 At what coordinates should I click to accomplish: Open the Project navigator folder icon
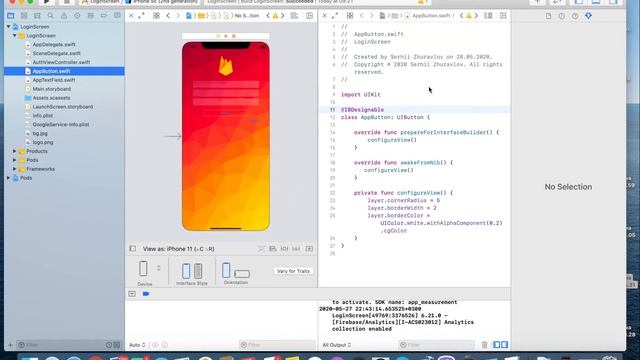pos(11,16)
